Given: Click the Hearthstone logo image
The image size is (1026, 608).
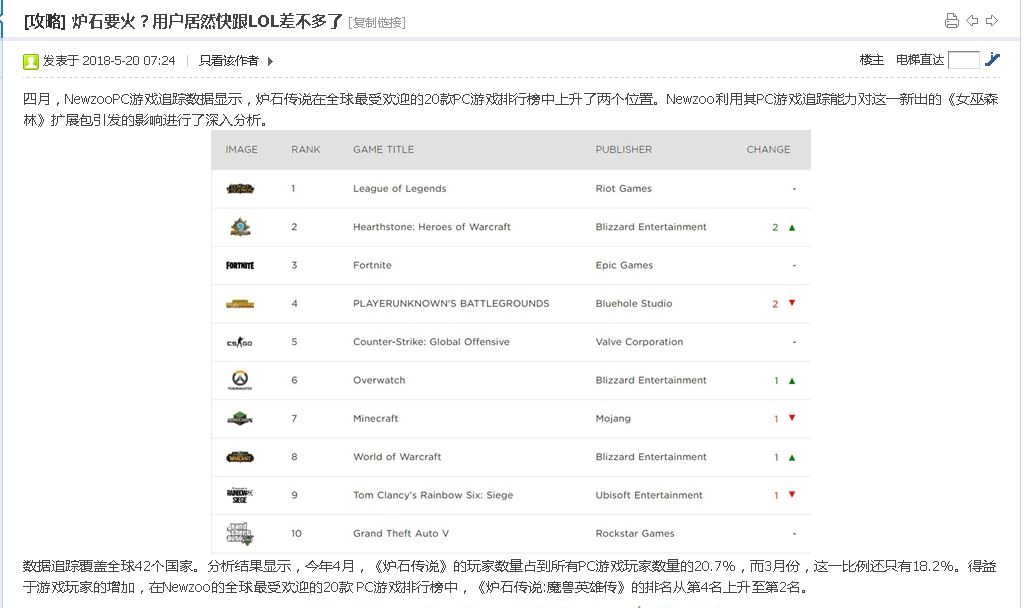Looking at the screenshot, I should tap(240, 227).
